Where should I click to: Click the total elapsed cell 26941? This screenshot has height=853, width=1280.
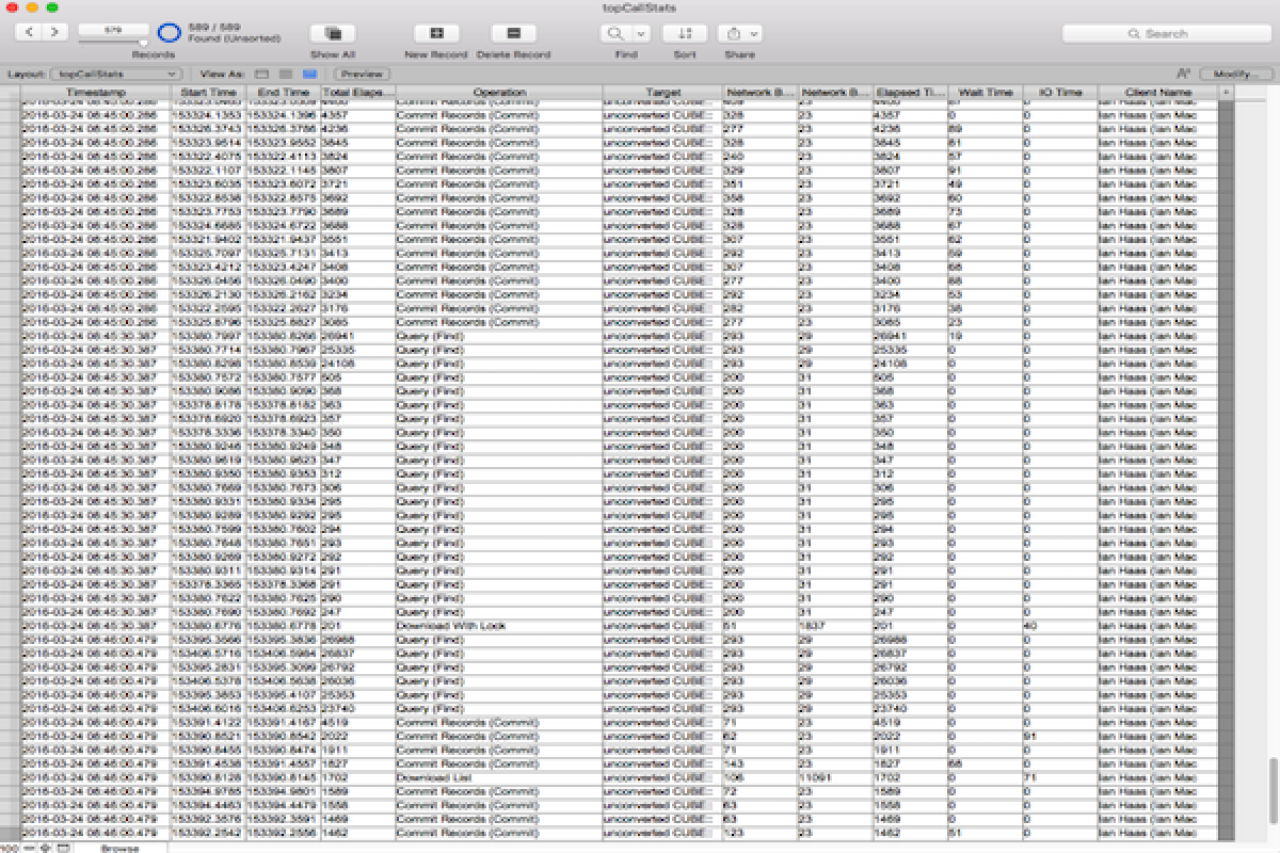(358, 337)
